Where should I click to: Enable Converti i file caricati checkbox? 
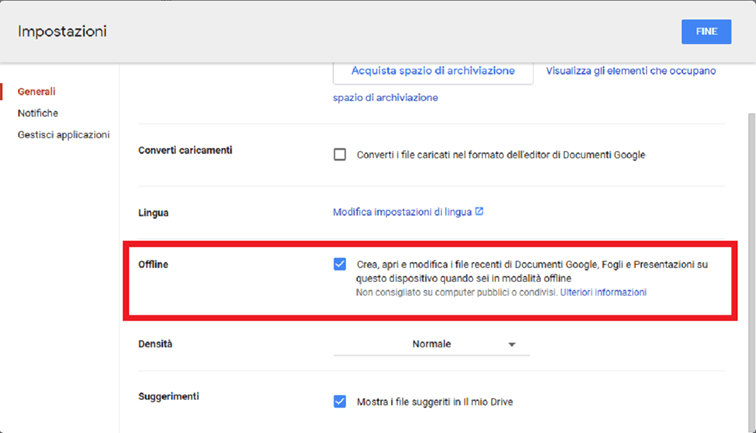pyautogui.click(x=340, y=154)
